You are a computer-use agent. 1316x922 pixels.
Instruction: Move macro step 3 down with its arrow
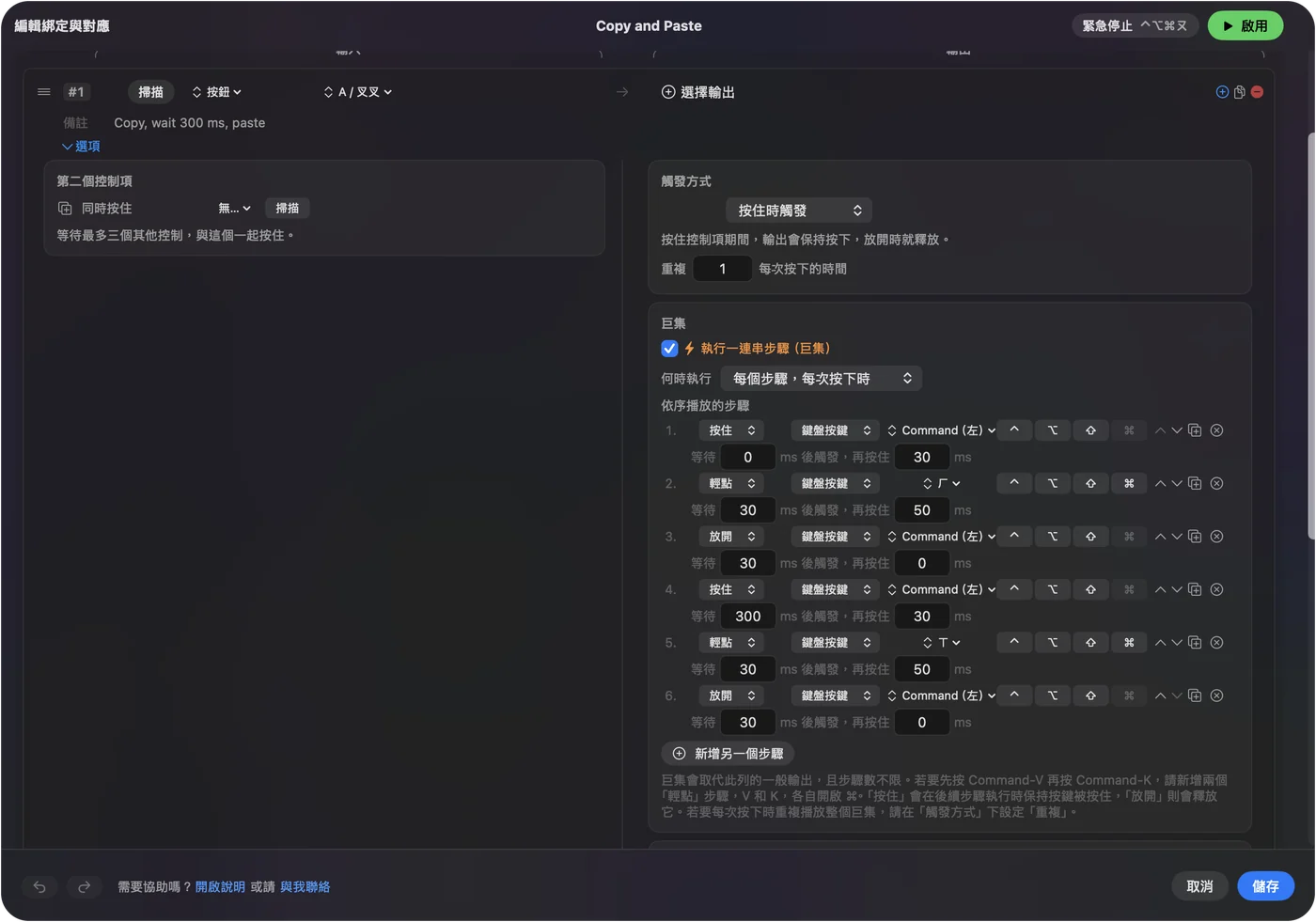1177,537
